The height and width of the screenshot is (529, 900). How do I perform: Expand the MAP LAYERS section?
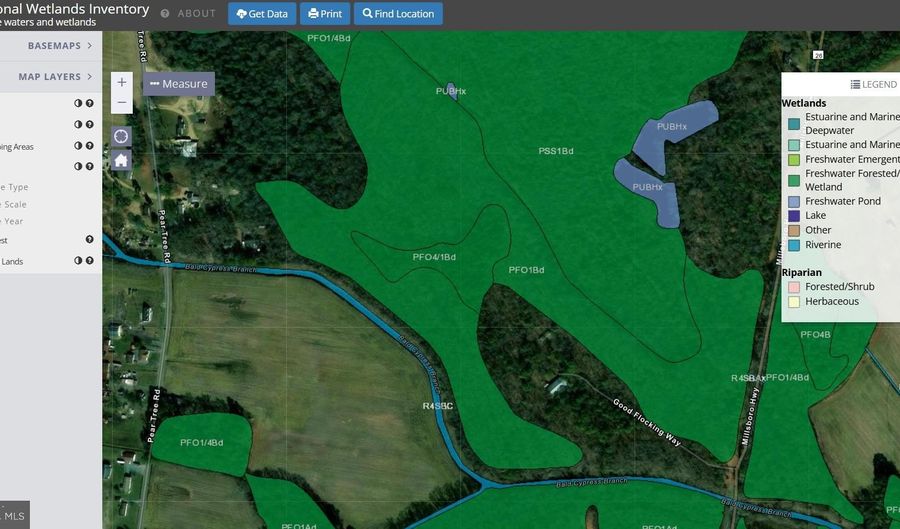(x=60, y=77)
